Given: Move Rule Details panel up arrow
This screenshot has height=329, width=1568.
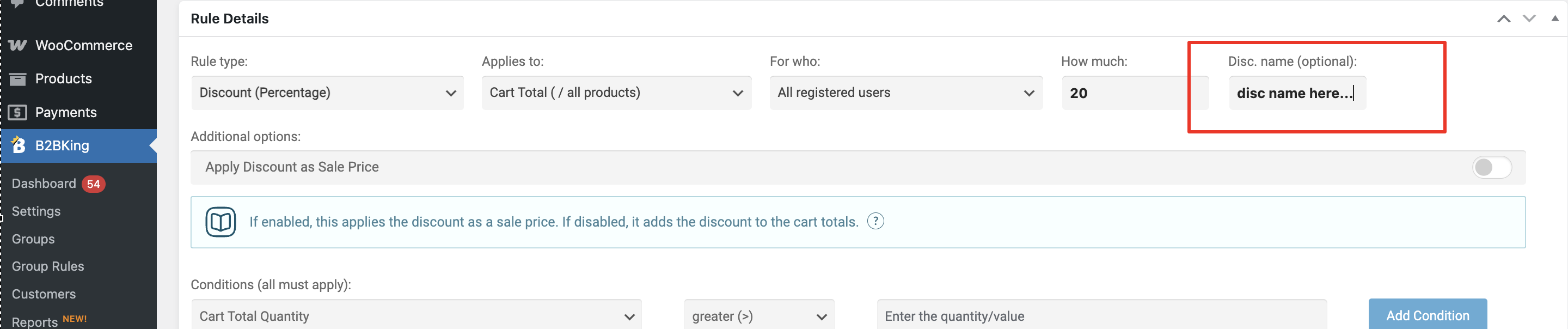Looking at the screenshot, I should pos(1503,19).
